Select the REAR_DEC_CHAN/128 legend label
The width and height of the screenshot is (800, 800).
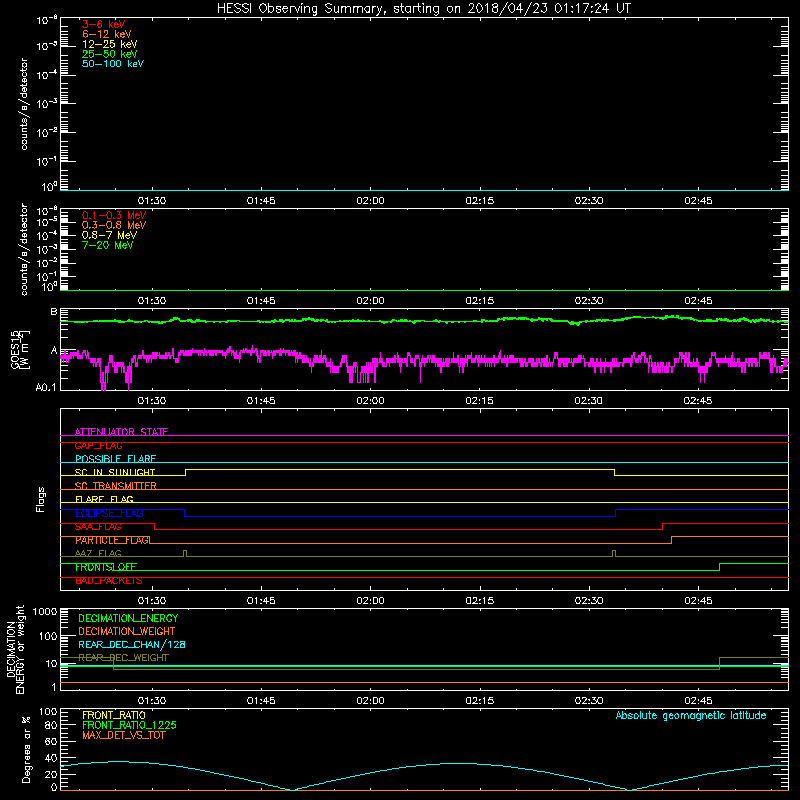coord(132,644)
